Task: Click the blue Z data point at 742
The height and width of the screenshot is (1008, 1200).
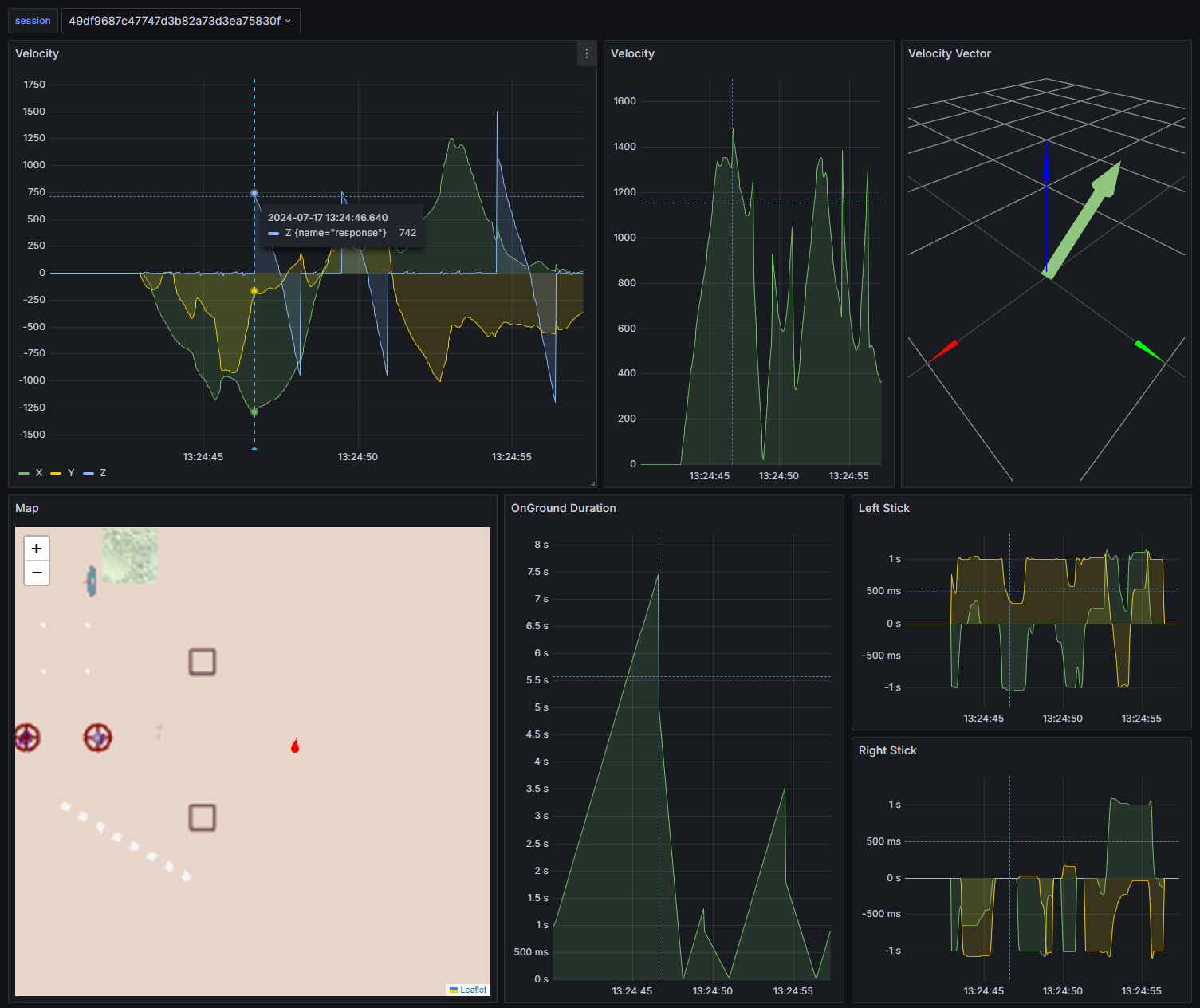Action: [x=254, y=193]
